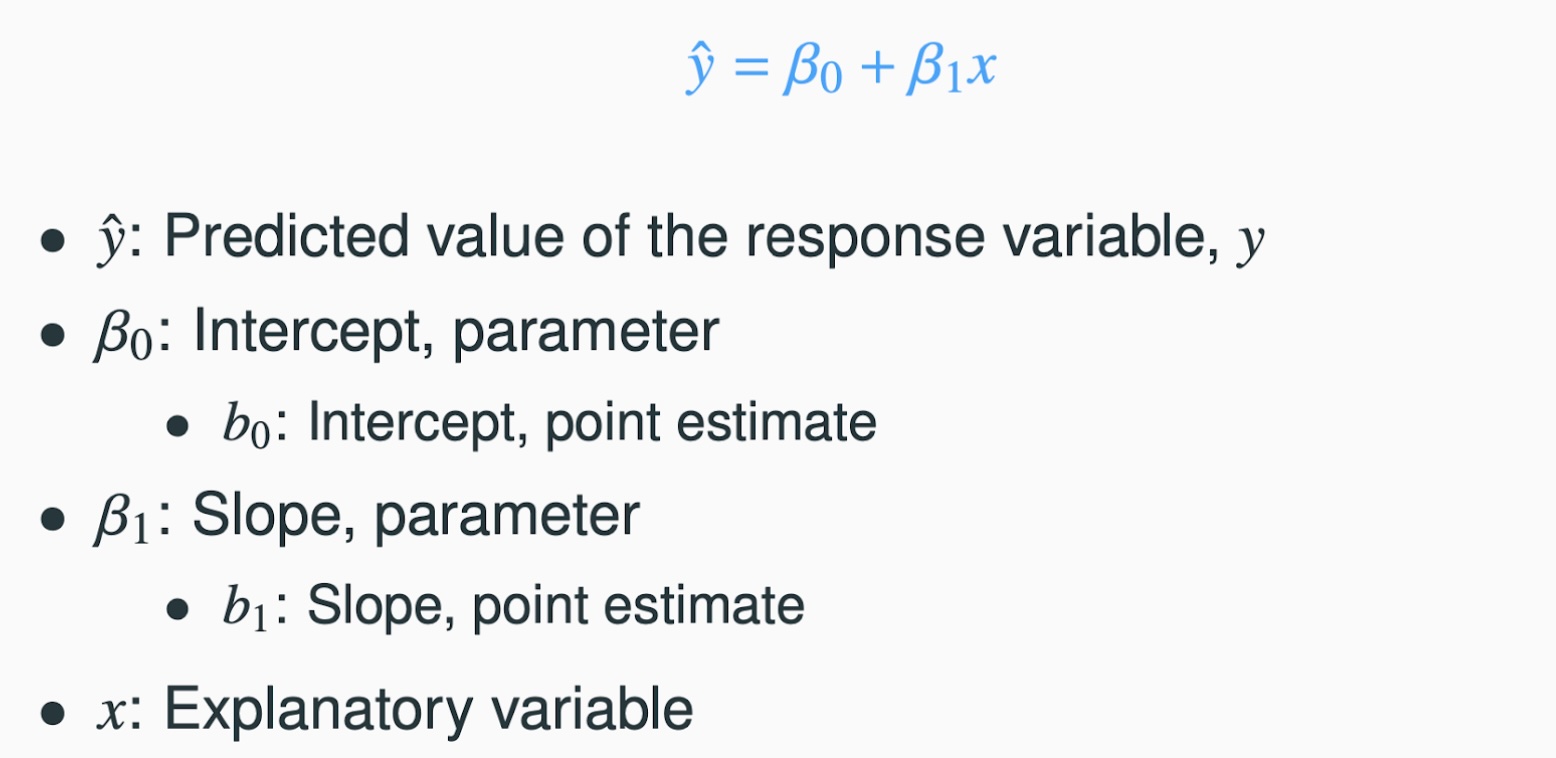Screen dimensions: 1556x758
Task: Click the "Intercept, point estimate" text
Action: pos(592,423)
